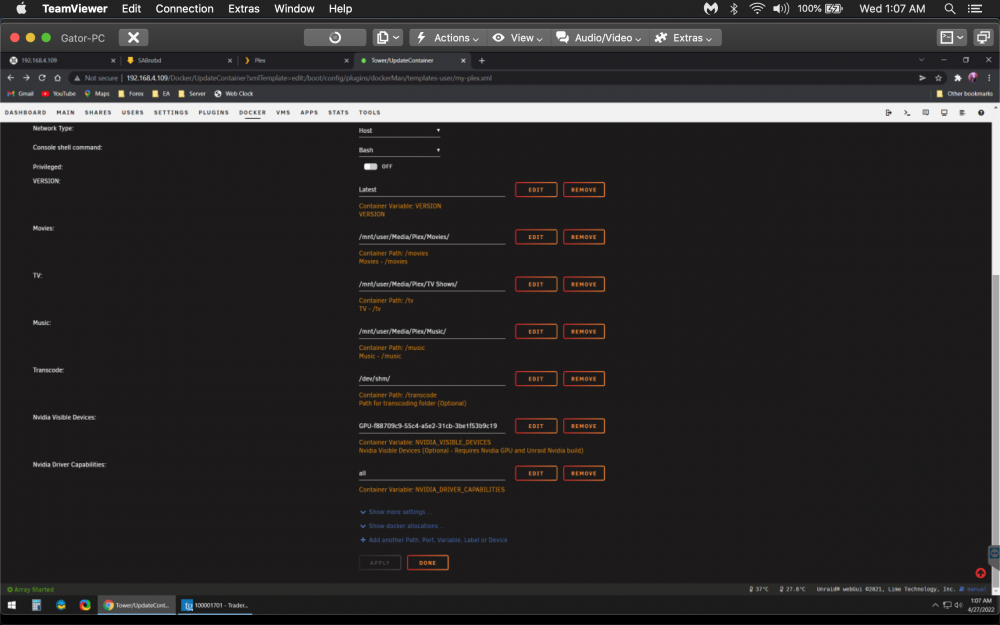Image resolution: width=1000 pixels, height=625 pixels.
Task: Click REMOVE for the TV path
Action: pyautogui.click(x=584, y=284)
